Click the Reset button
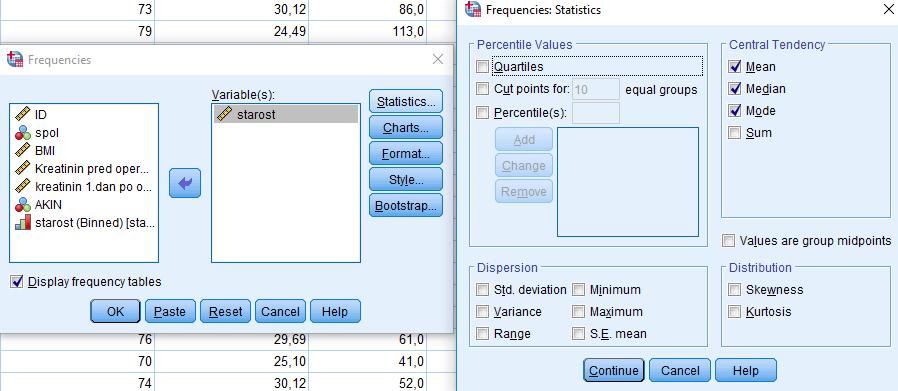This screenshot has width=898, height=391. [225, 311]
